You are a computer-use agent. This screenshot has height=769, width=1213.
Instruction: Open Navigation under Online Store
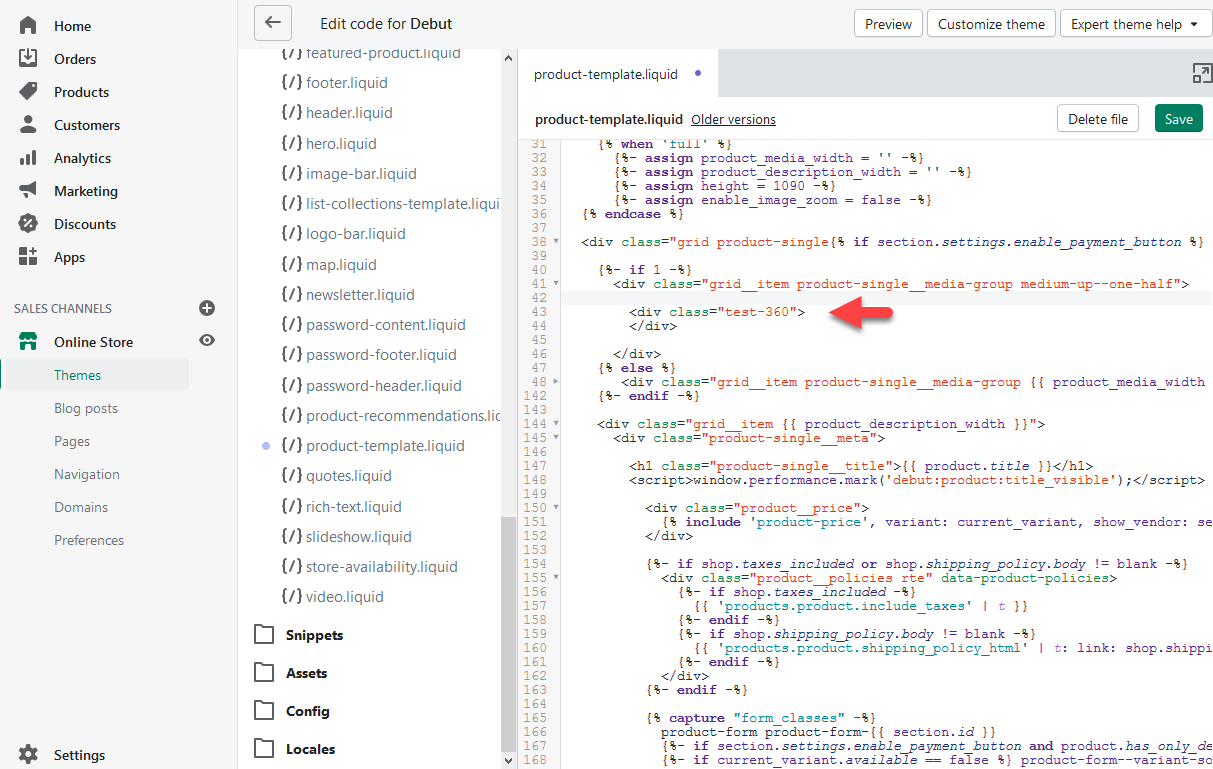point(87,474)
